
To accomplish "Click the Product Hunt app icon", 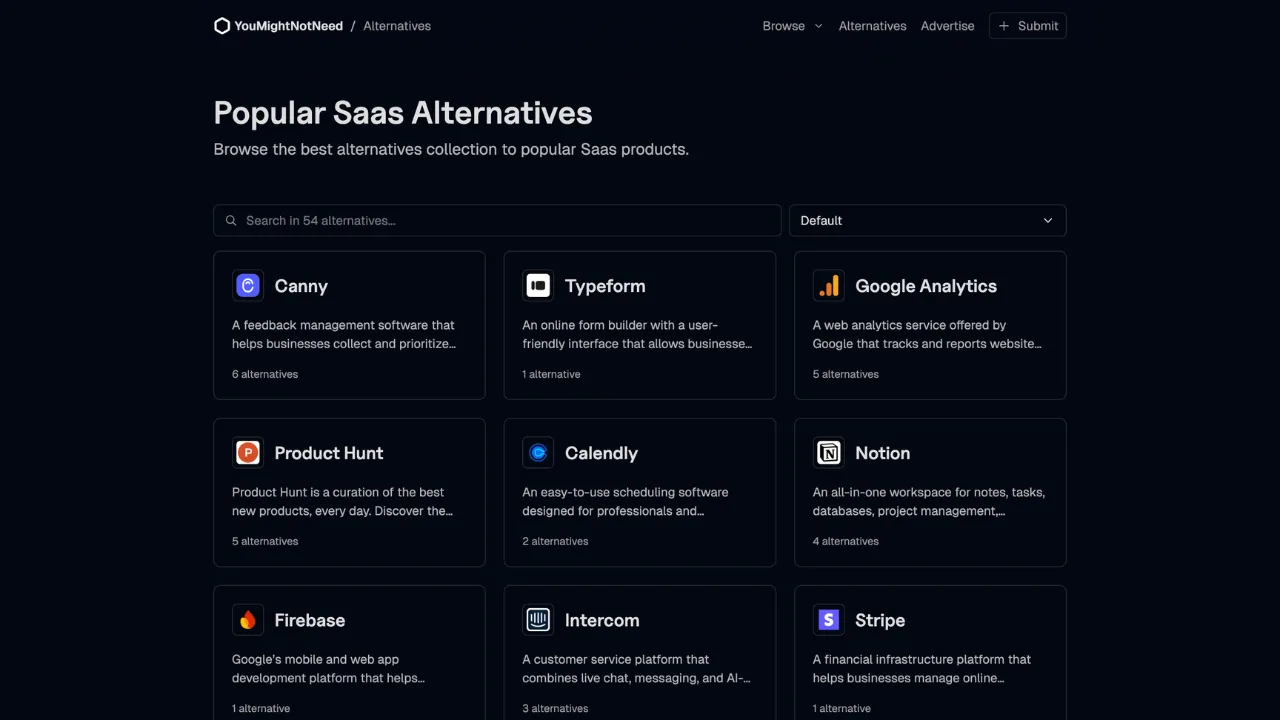I will click(248, 453).
